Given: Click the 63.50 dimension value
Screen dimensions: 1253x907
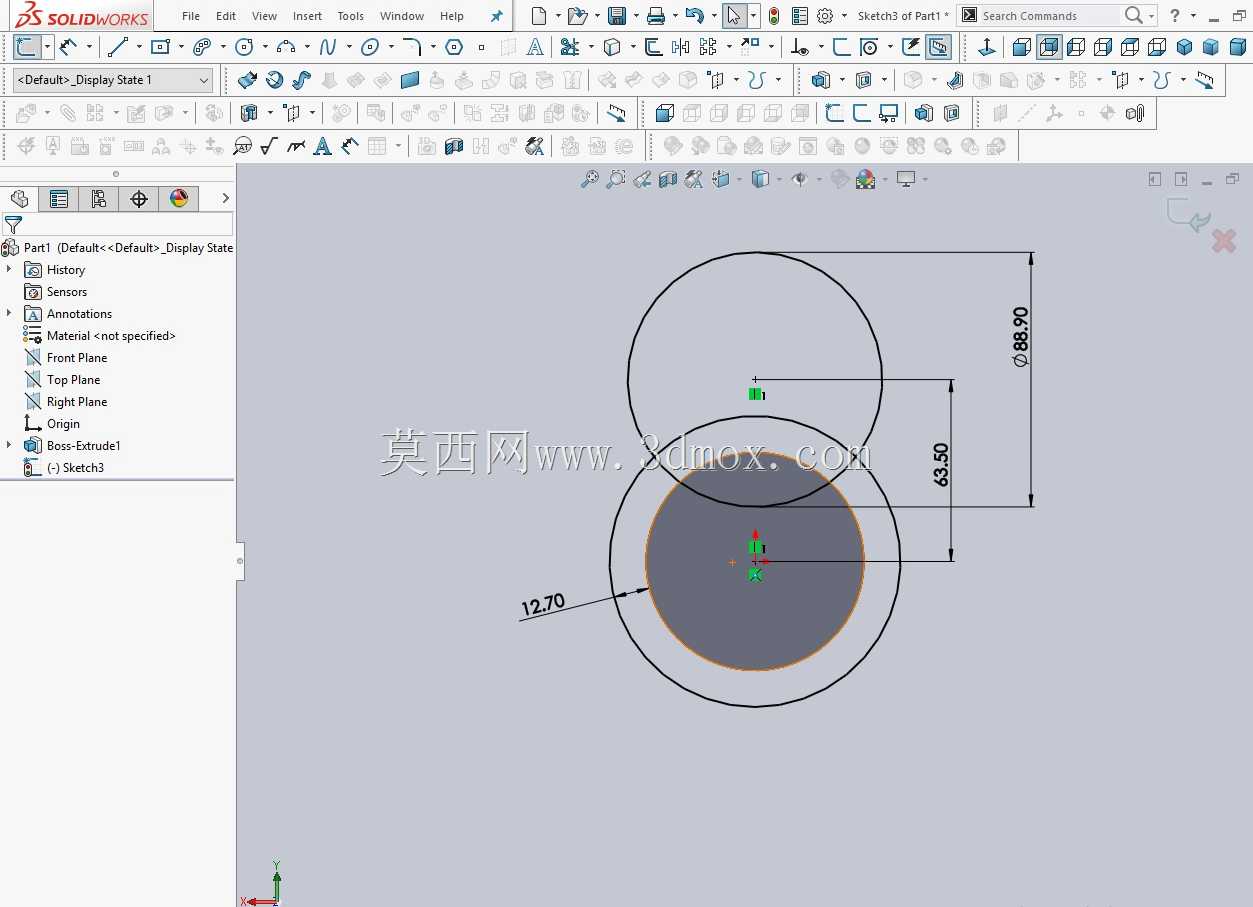Looking at the screenshot, I should click(x=941, y=465).
